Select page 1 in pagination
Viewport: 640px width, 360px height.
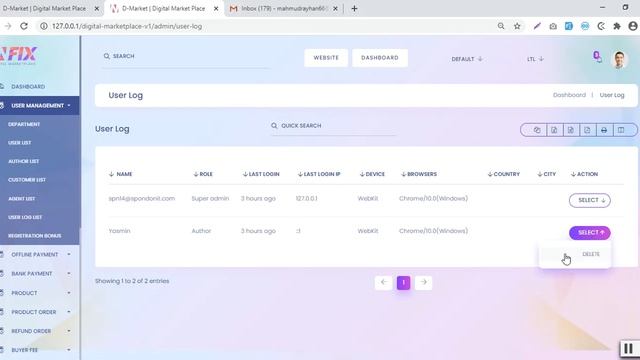tap(403, 282)
